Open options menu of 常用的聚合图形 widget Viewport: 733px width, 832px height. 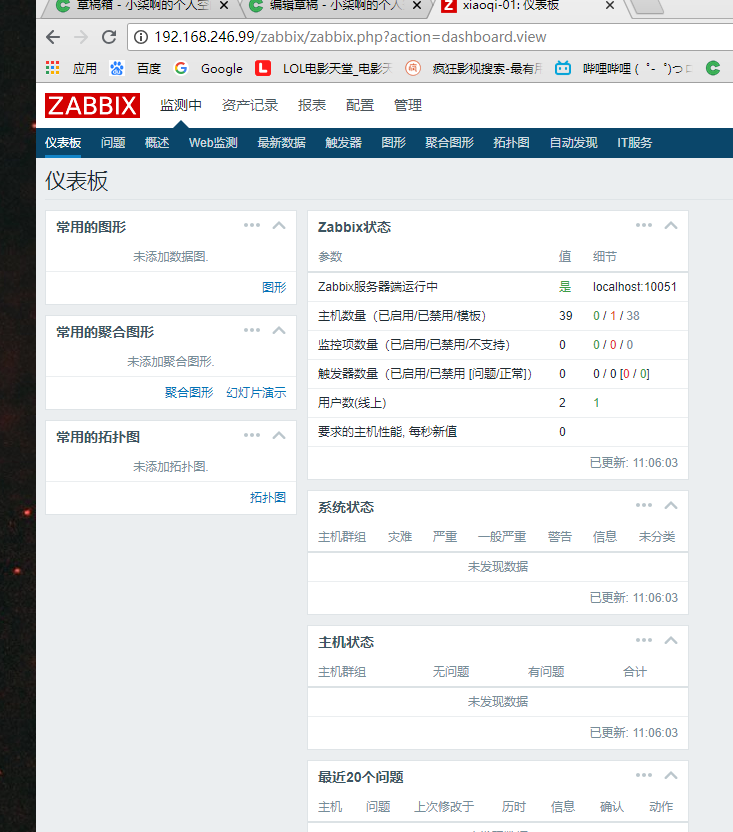pyautogui.click(x=252, y=331)
